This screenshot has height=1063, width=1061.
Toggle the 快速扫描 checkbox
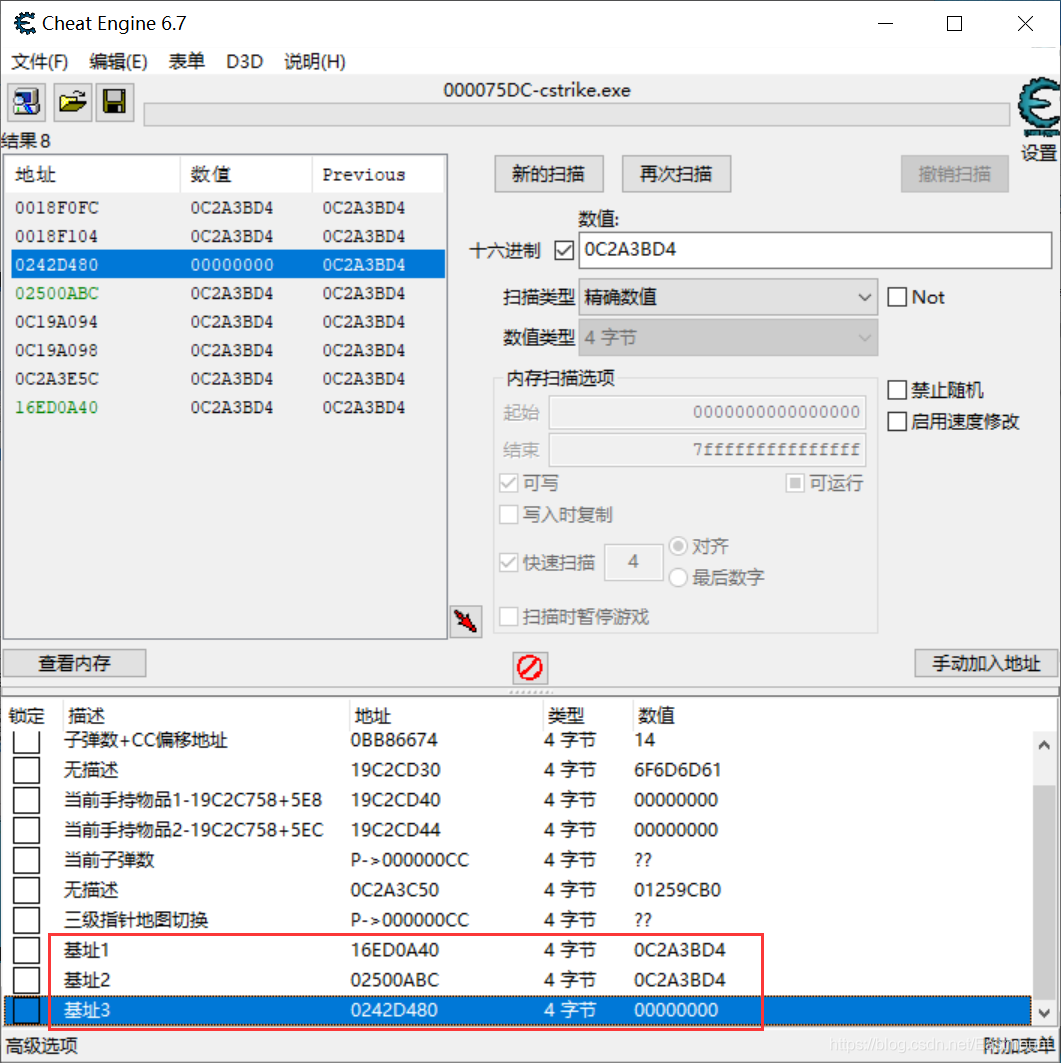pyautogui.click(x=508, y=562)
